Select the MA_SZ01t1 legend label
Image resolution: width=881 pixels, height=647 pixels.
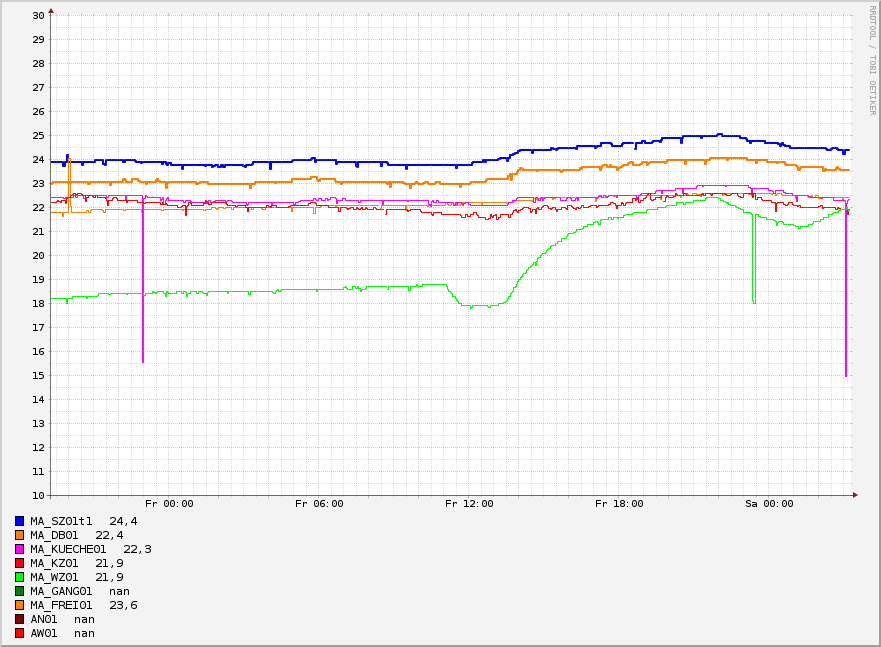61,521
